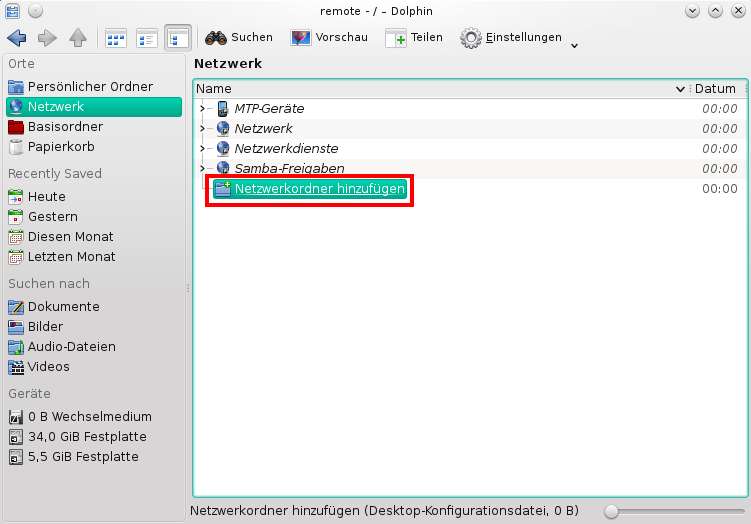Expand the Netzwerk tree node
Screen dimensions: 751x524
[202, 129]
